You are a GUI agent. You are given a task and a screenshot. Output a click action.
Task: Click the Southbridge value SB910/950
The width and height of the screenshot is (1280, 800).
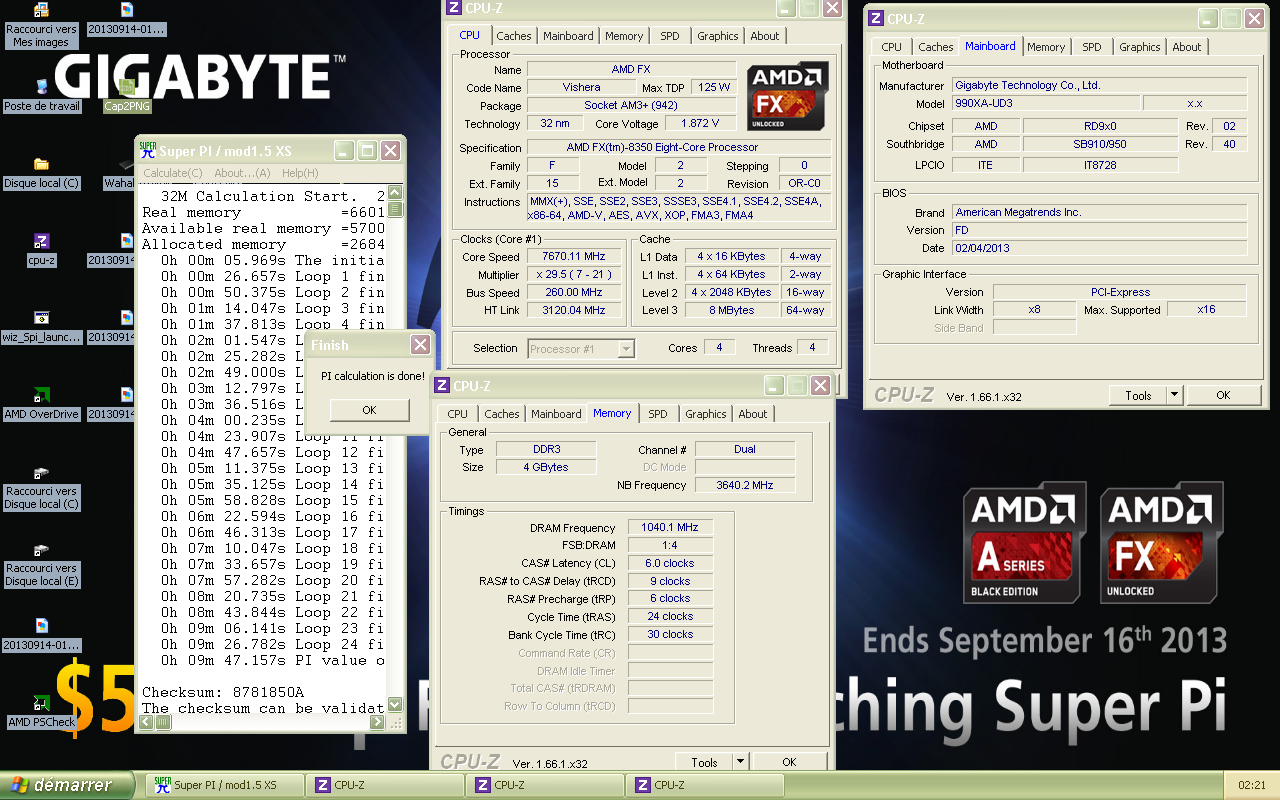tap(1100, 145)
